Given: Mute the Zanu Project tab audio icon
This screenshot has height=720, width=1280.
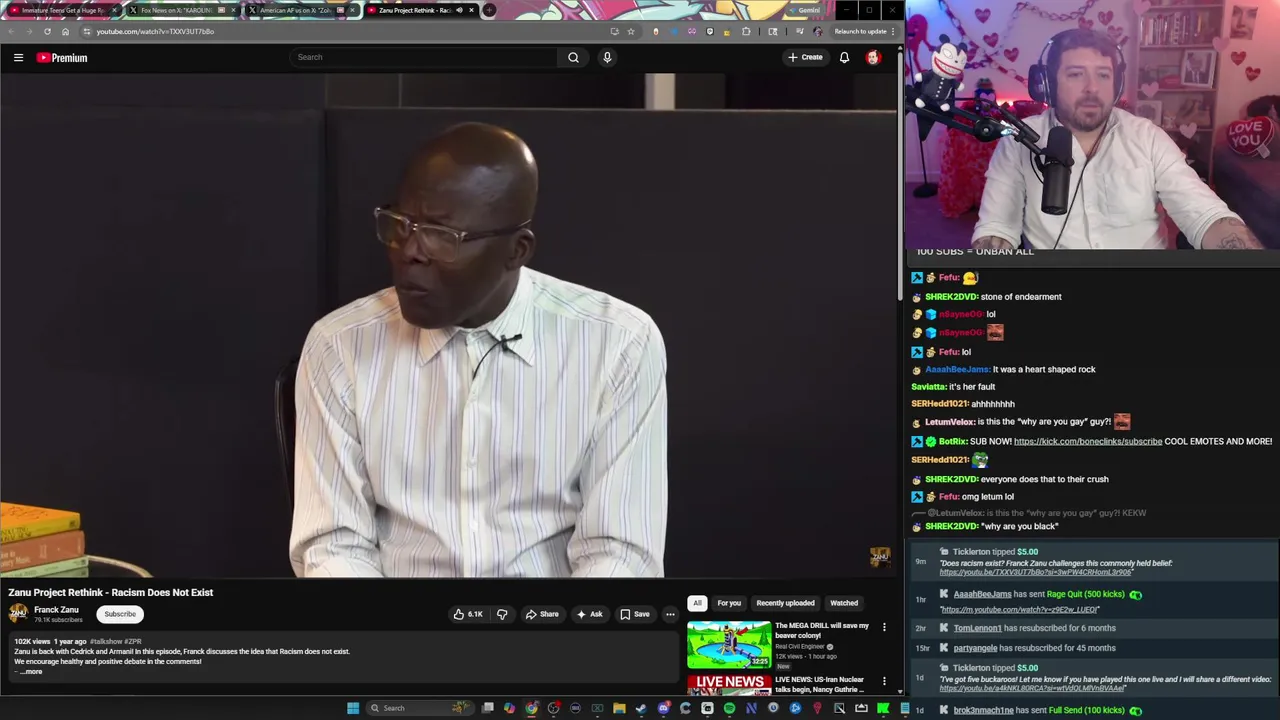Looking at the screenshot, I should tap(459, 10).
